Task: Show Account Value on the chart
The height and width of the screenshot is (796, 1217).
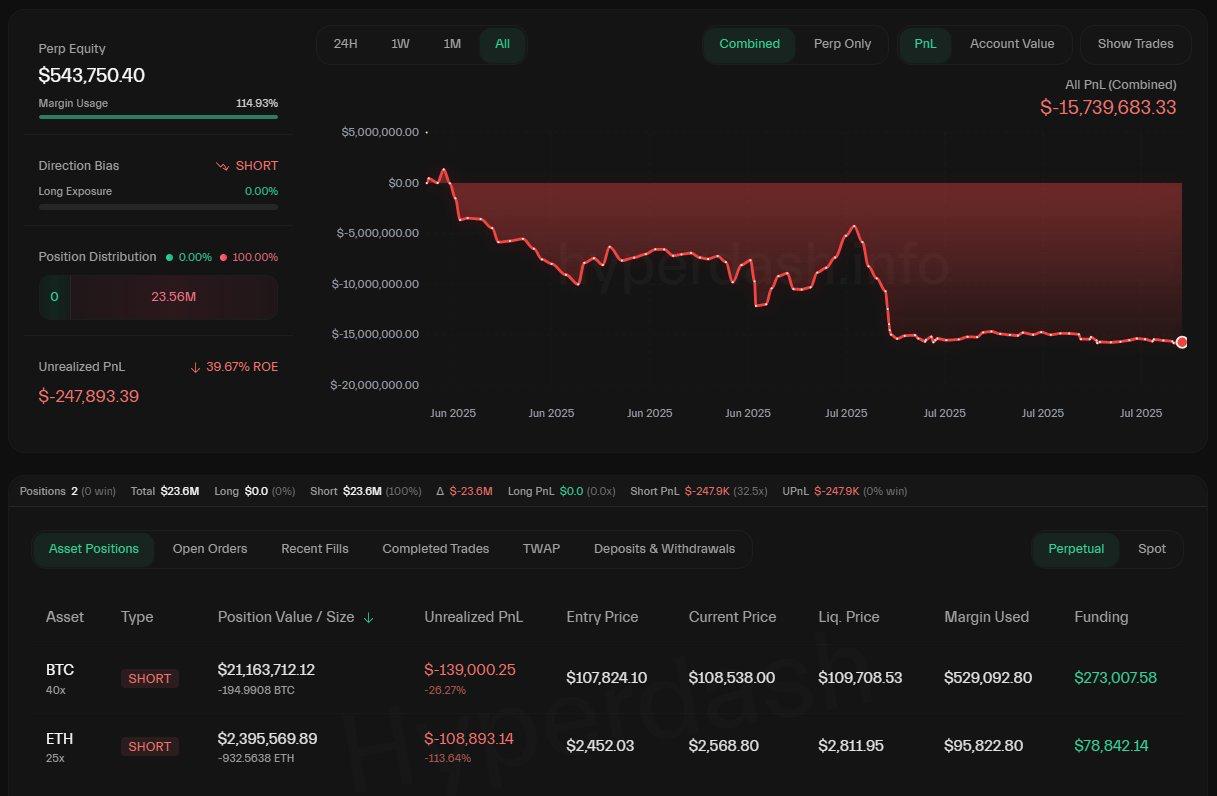Action: 1012,44
